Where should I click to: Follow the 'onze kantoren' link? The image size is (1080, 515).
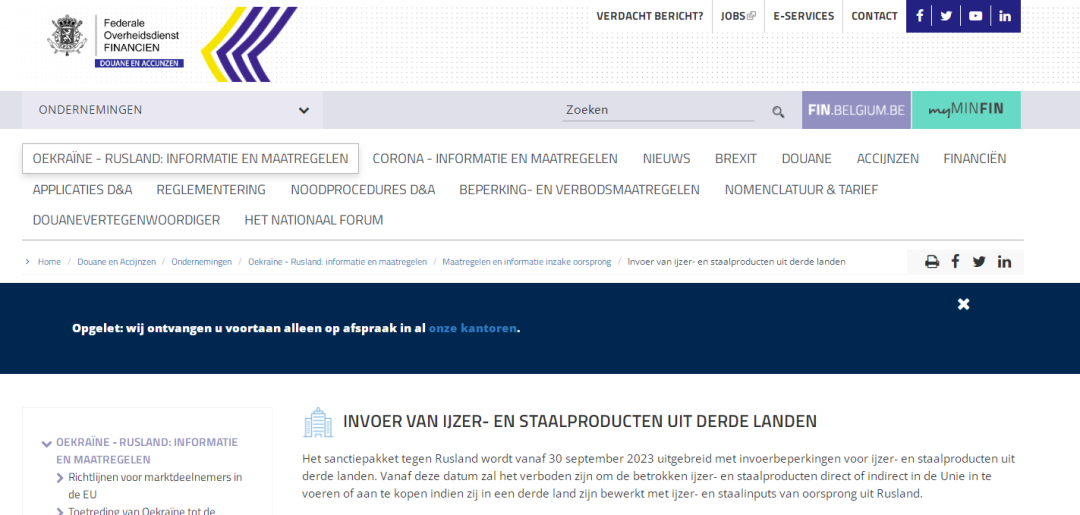click(x=472, y=328)
